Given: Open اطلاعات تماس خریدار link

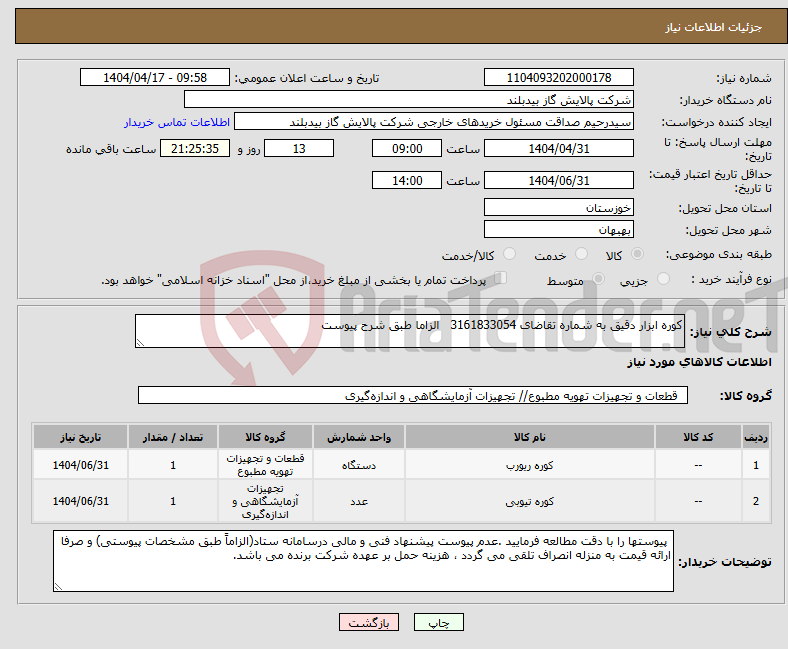Looking at the screenshot, I should click(177, 122).
